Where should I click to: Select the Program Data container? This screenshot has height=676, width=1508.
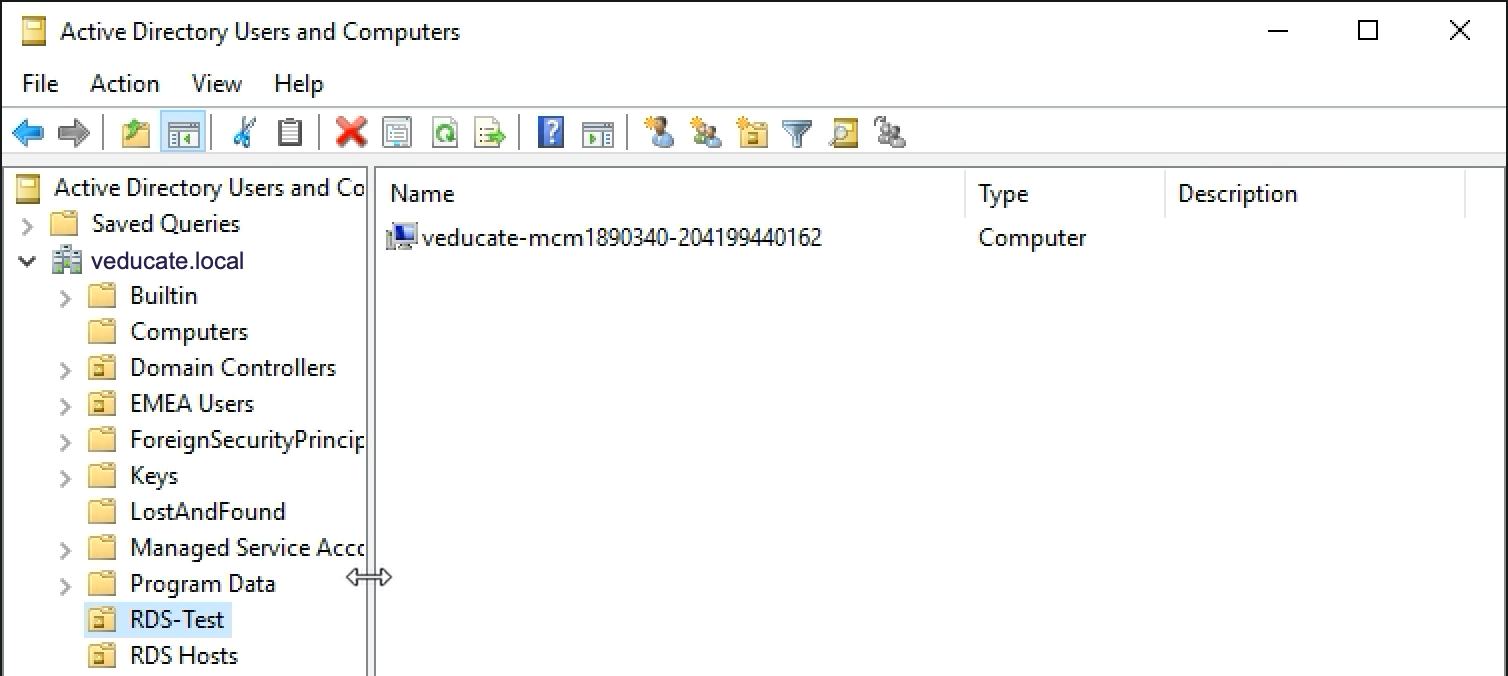click(203, 584)
